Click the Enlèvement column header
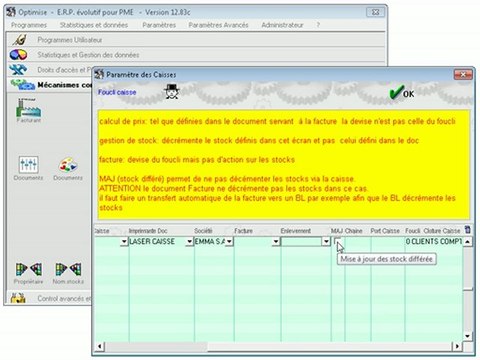 coord(296,231)
